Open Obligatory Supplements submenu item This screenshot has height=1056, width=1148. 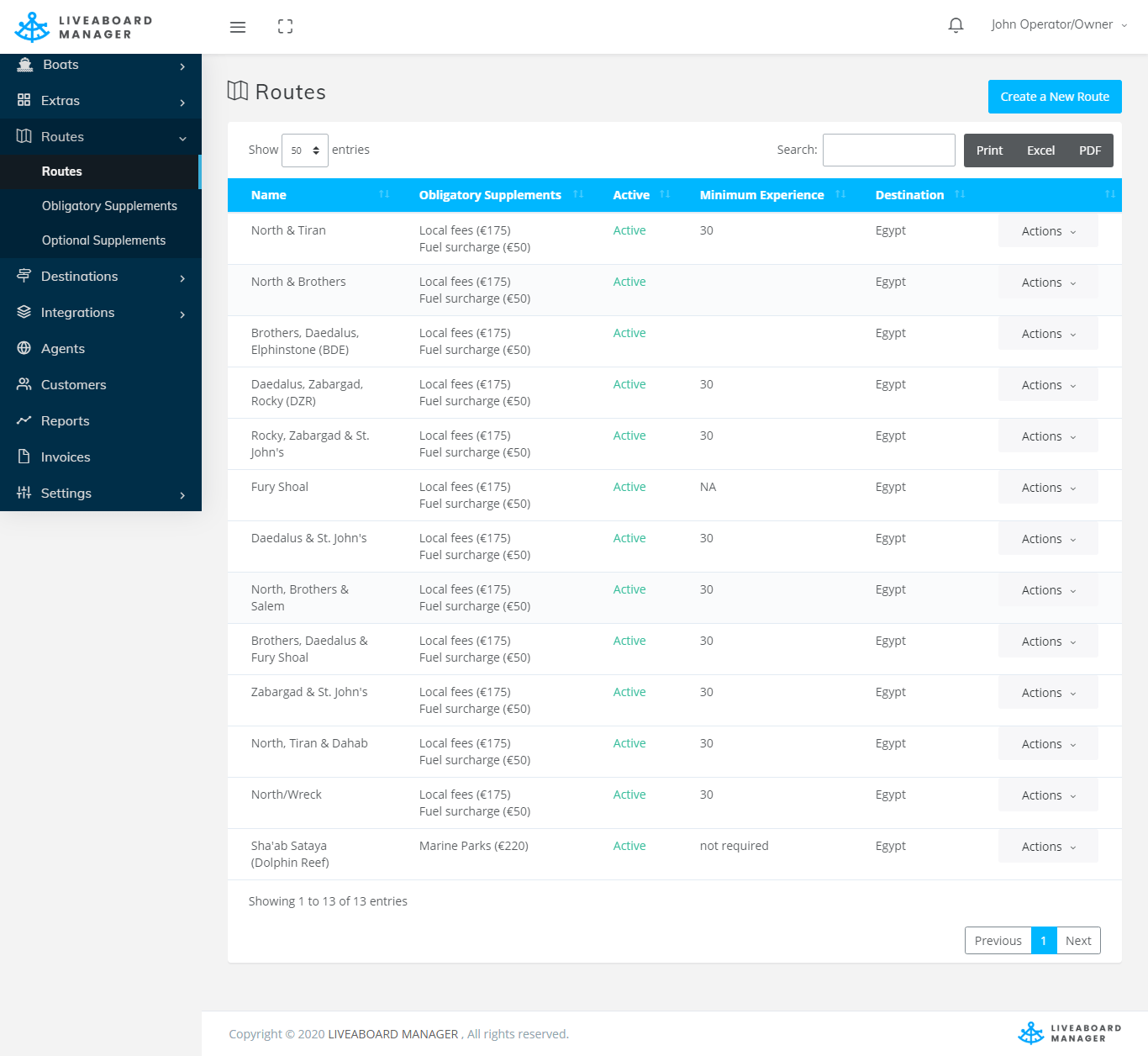[x=109, y=206]
